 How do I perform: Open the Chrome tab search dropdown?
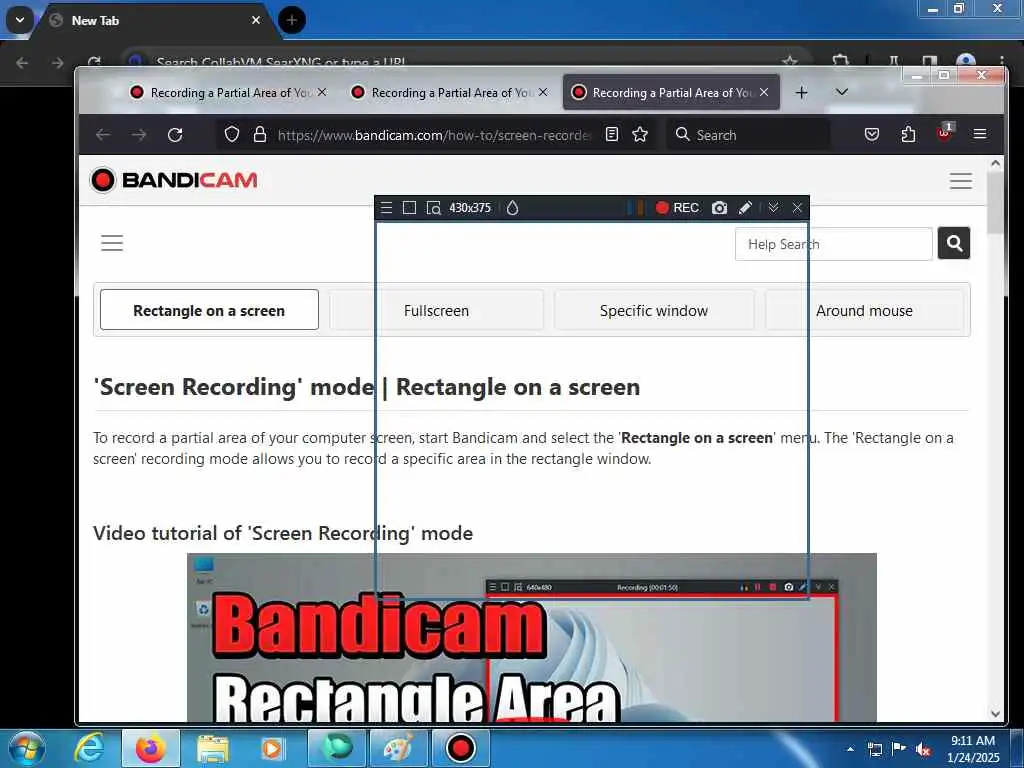pos(20,20)
